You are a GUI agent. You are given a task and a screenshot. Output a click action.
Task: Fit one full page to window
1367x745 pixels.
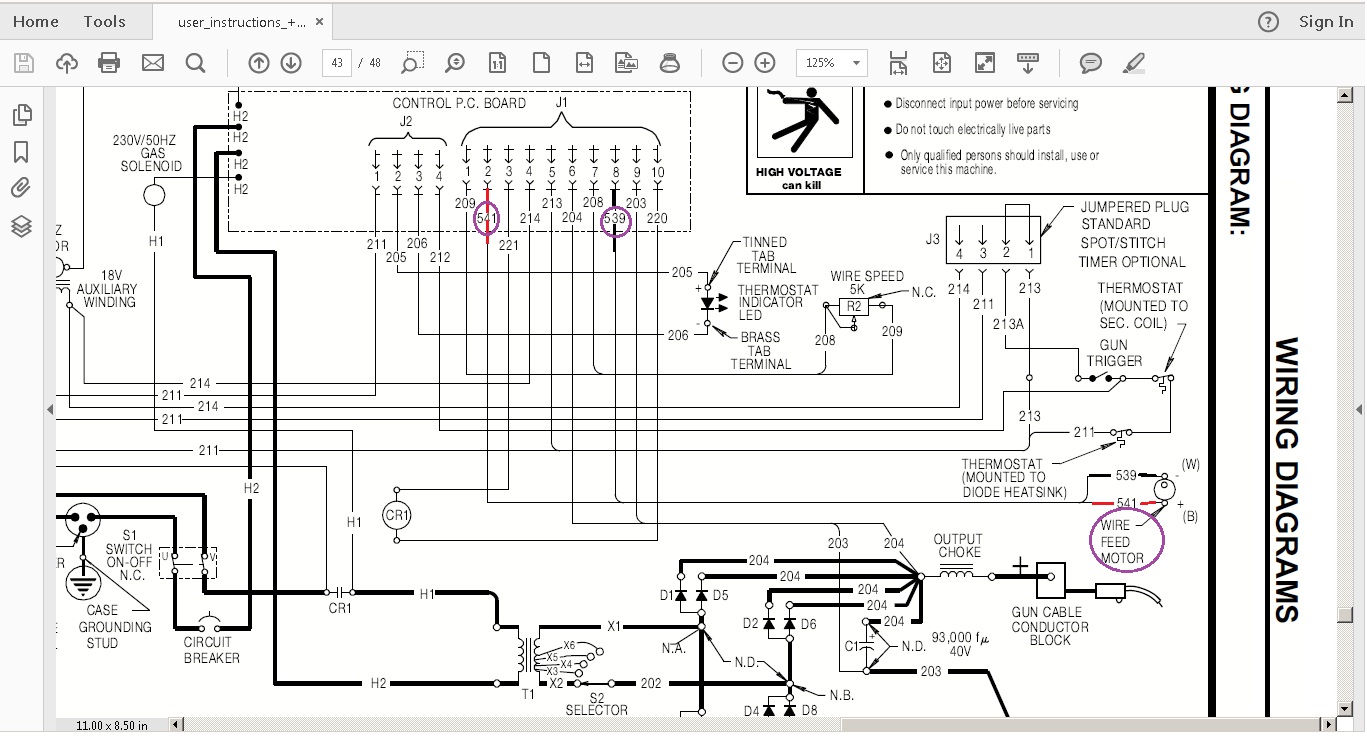tap(942, 63)
